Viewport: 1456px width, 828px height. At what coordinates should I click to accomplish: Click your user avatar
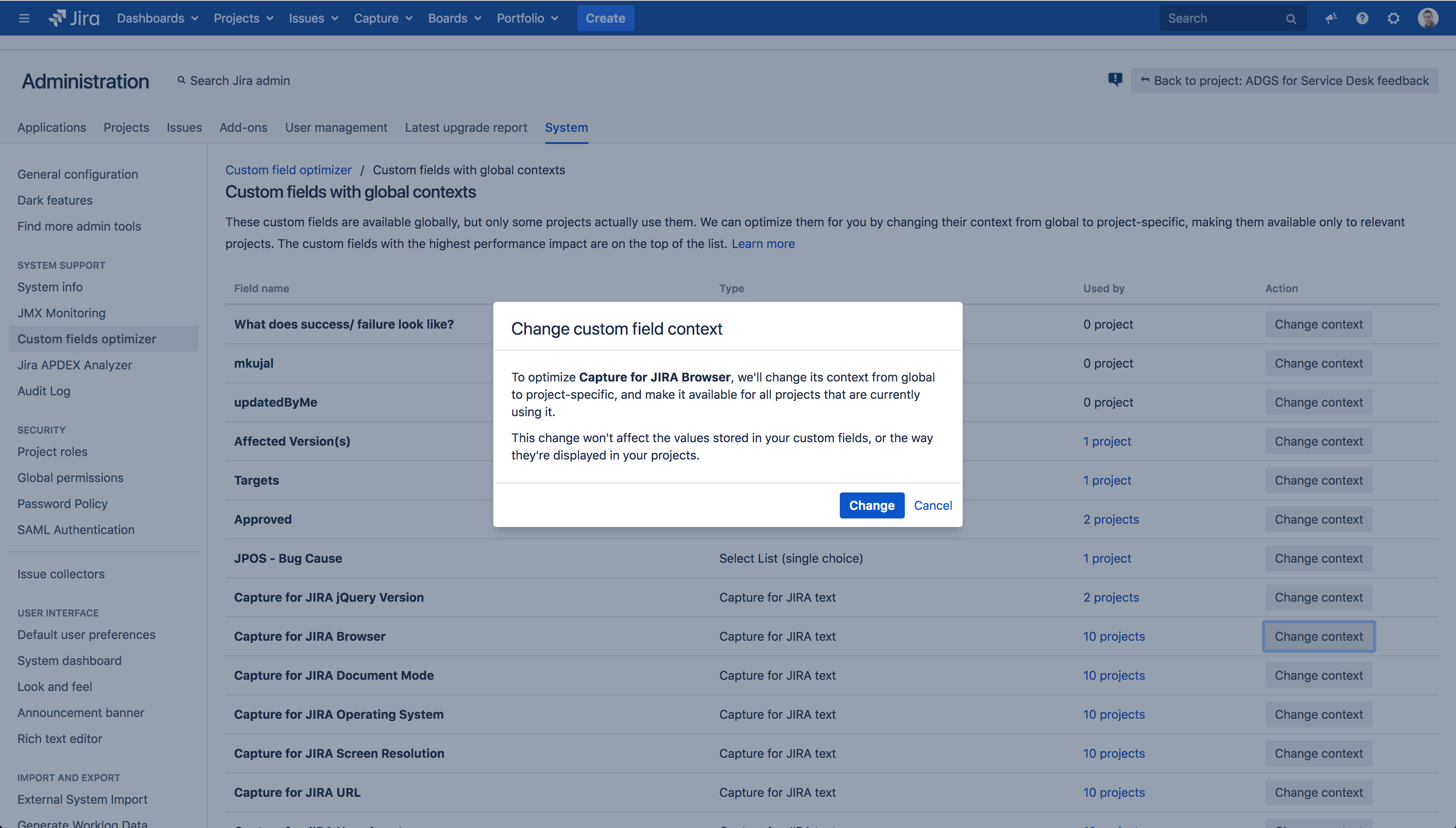pos(1428,18)
